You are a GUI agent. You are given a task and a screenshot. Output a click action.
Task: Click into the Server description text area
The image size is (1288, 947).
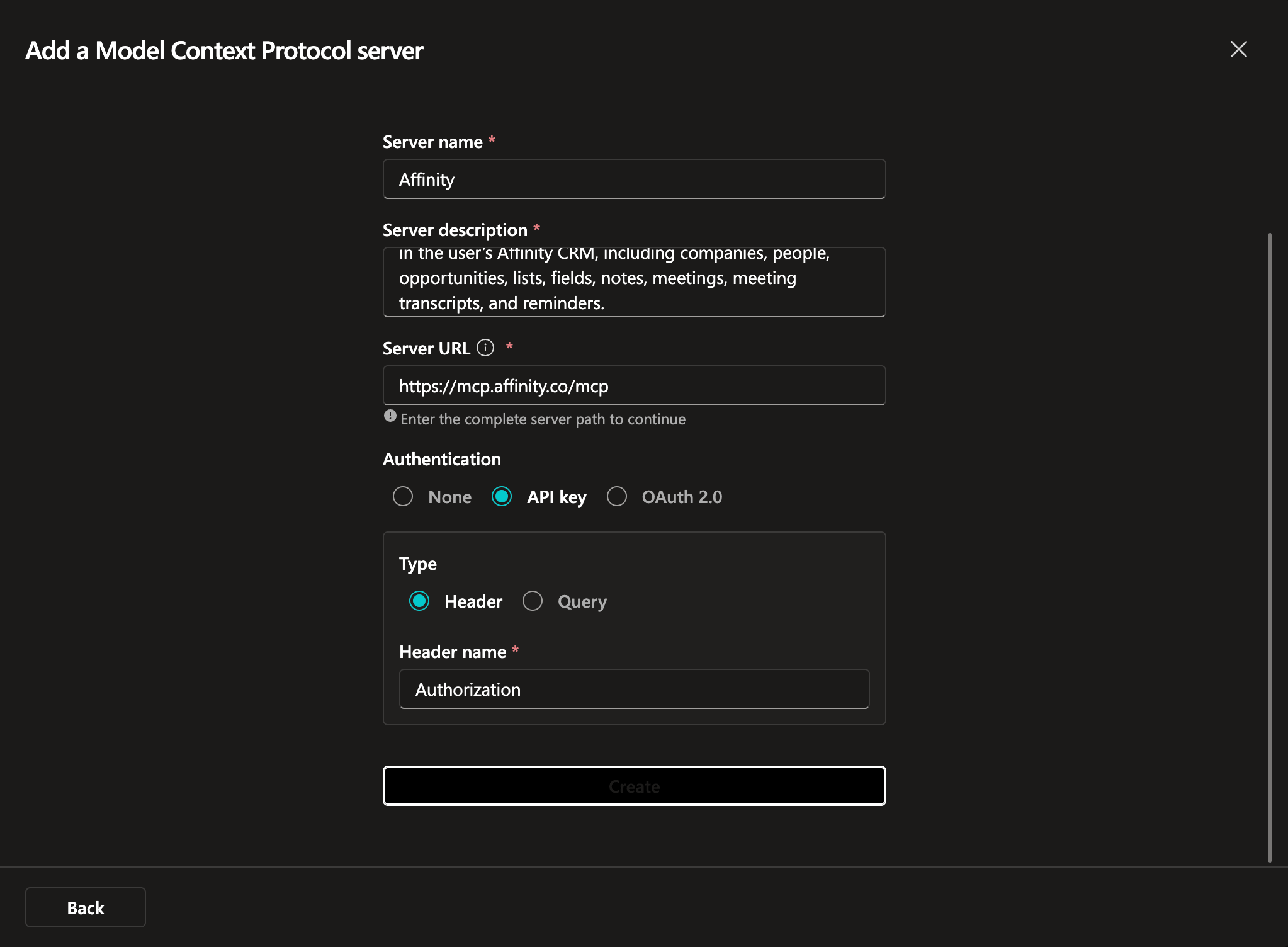coord(635,282)
